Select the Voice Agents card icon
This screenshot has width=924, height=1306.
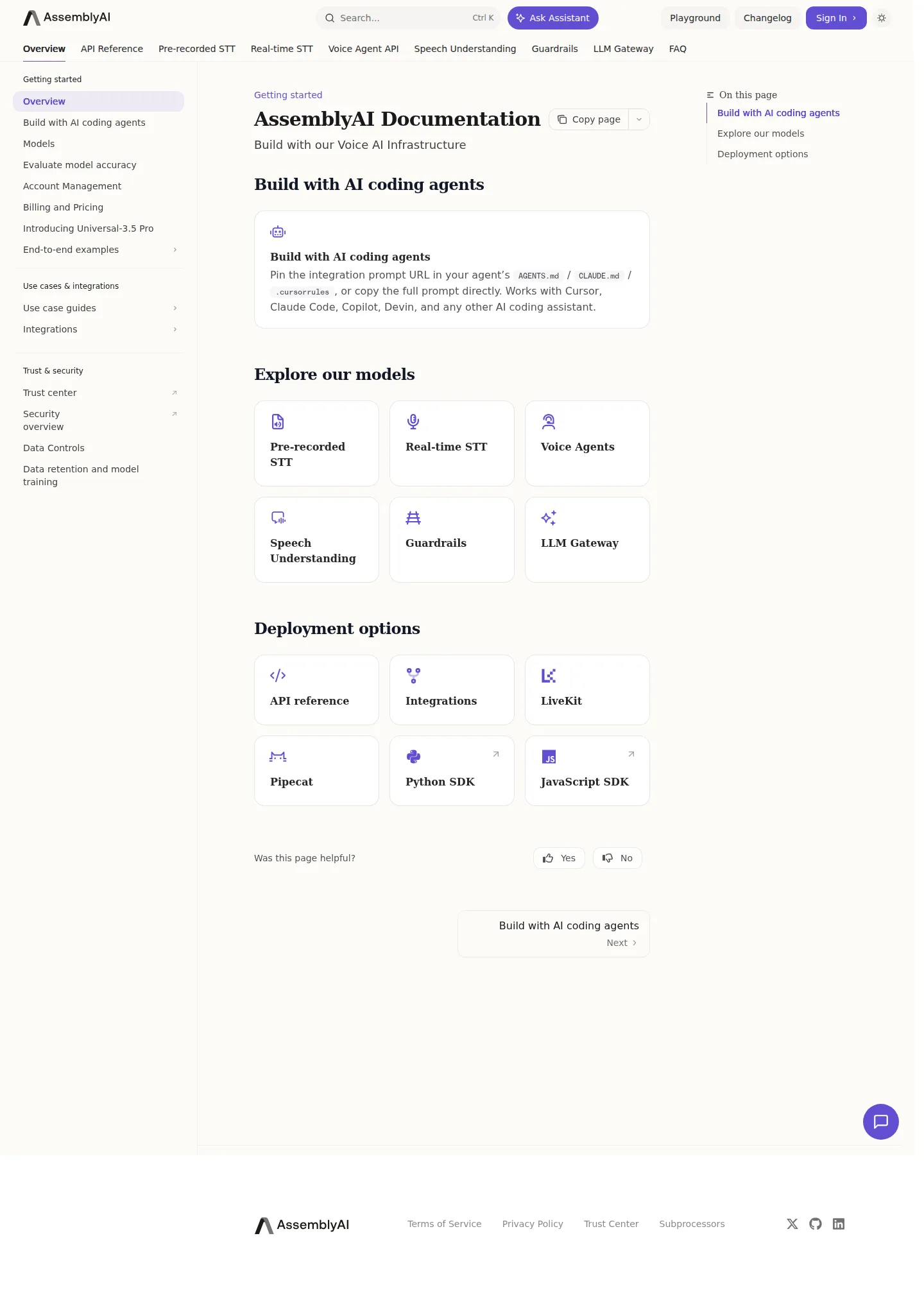point(549,422)
